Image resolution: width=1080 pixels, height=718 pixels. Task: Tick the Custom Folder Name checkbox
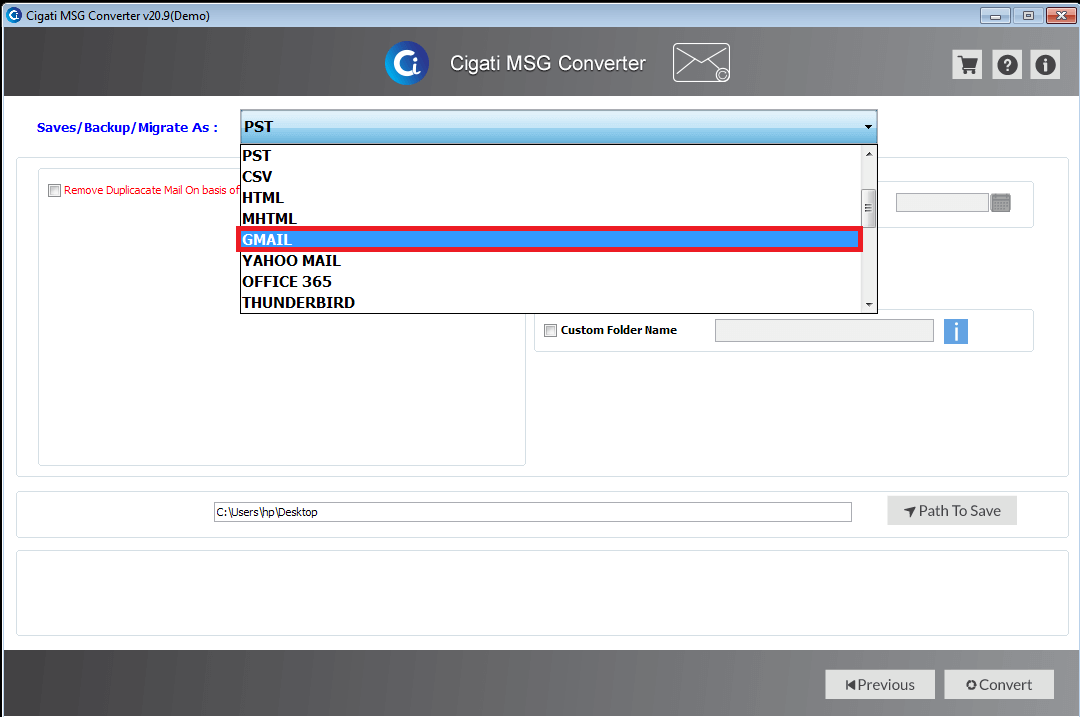click(x=550, y=330)
